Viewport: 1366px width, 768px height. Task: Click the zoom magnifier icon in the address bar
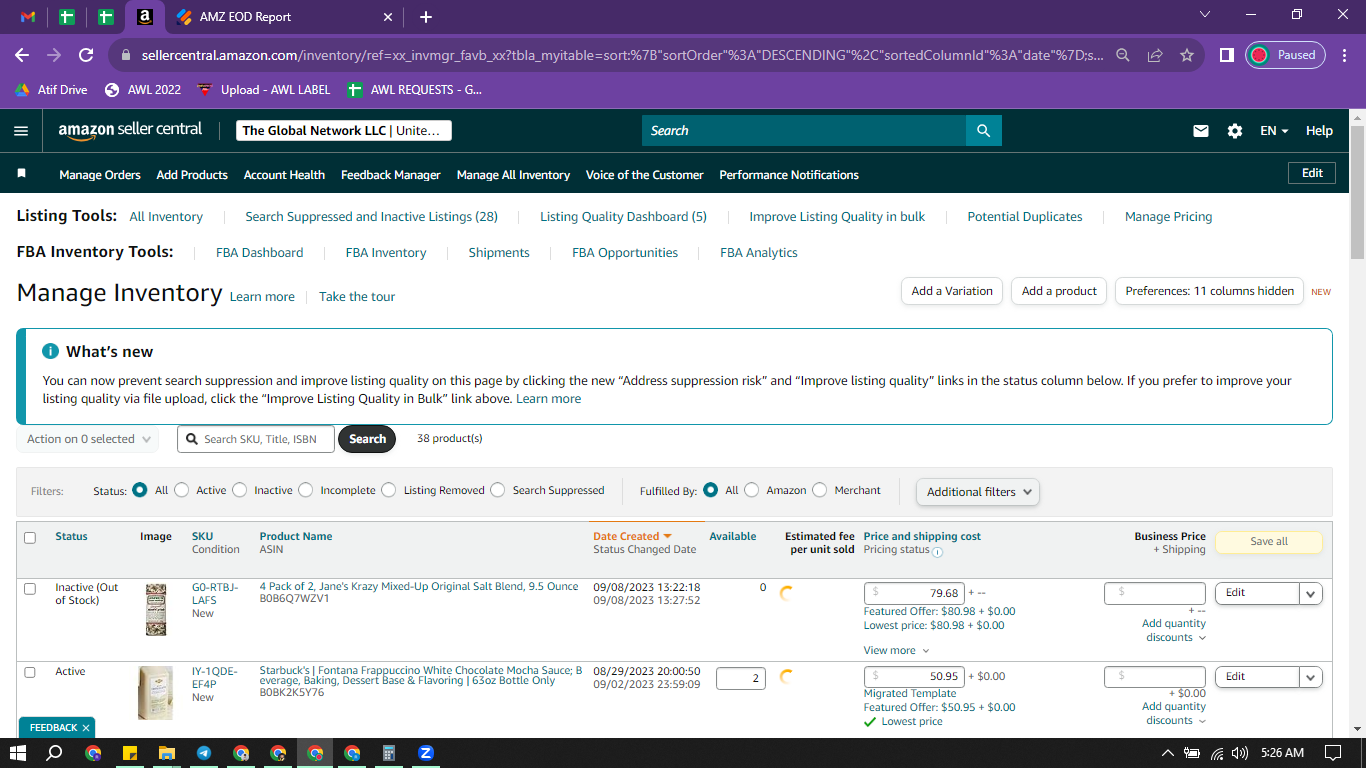[x=1123, y=56]
